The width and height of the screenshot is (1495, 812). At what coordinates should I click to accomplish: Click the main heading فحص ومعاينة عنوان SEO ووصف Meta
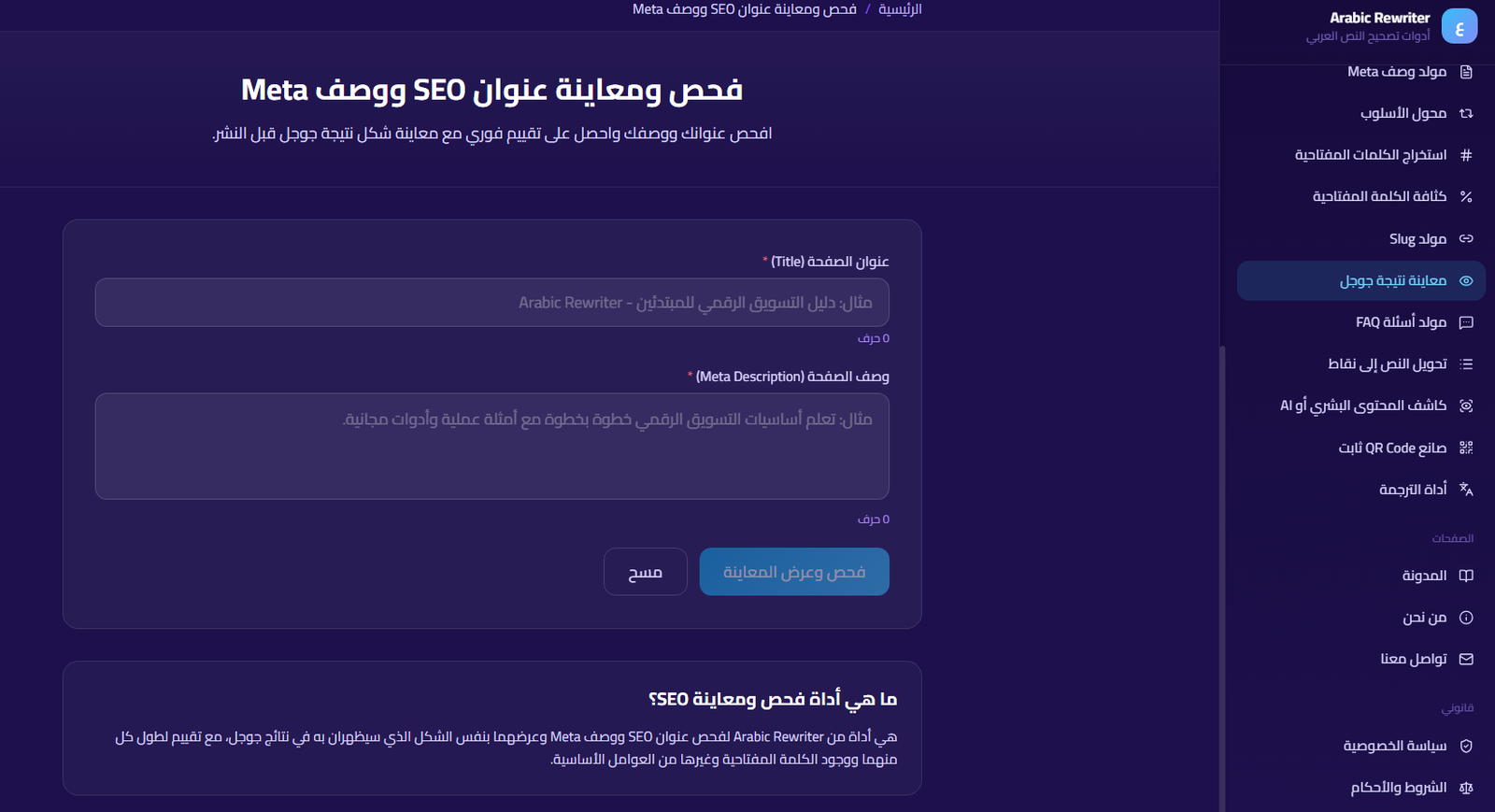tap(492, 90)
